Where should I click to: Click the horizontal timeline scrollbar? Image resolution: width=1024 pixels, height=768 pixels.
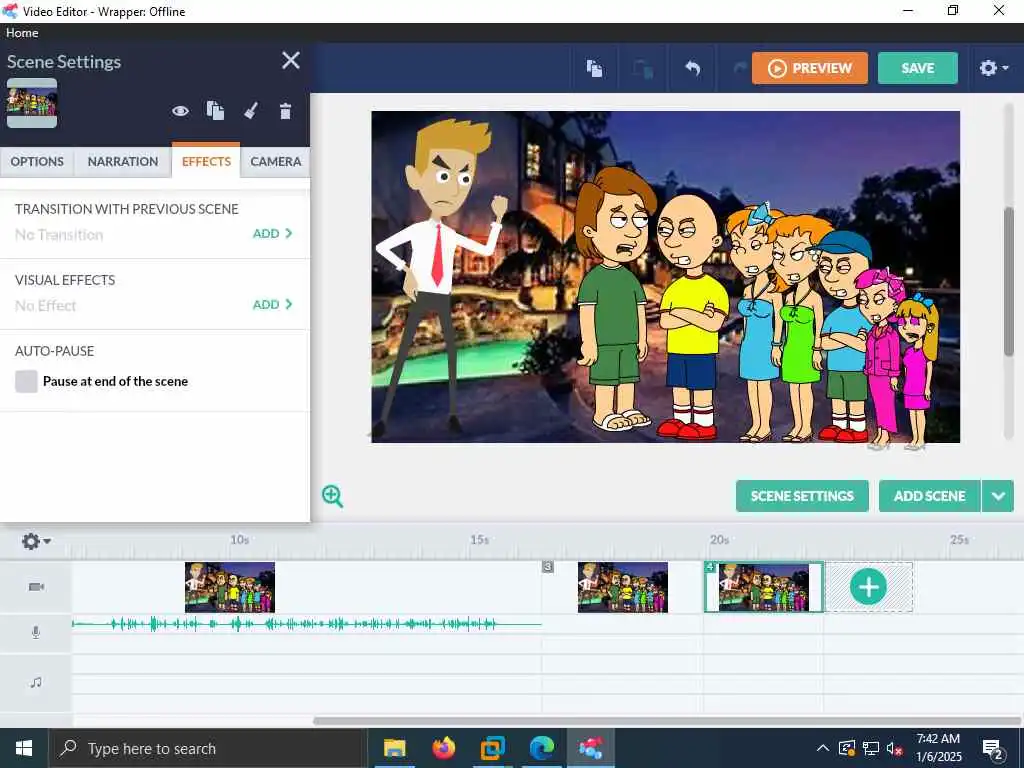(x=666, y=721)
